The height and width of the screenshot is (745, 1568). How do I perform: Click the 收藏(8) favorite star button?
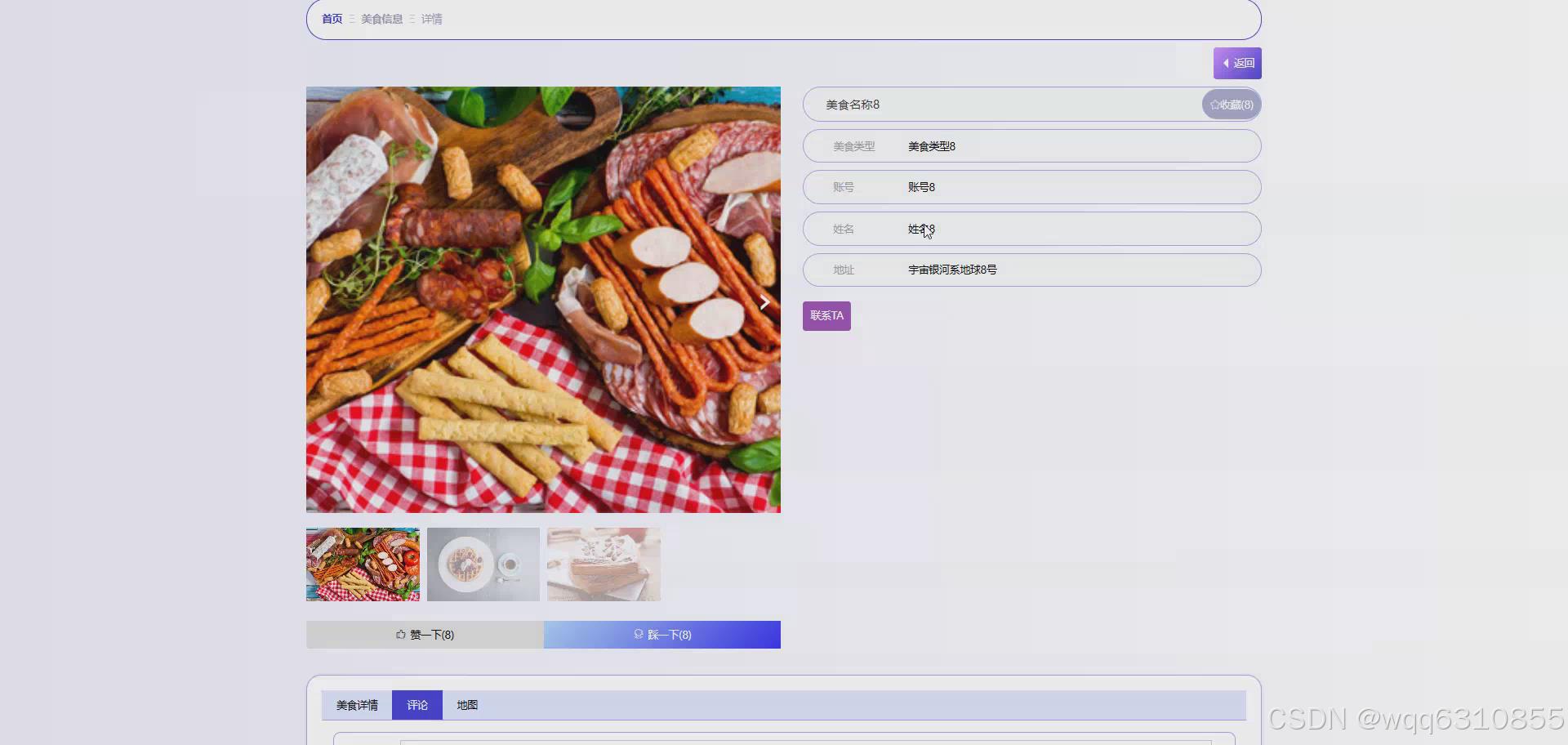coord(1232,105)
